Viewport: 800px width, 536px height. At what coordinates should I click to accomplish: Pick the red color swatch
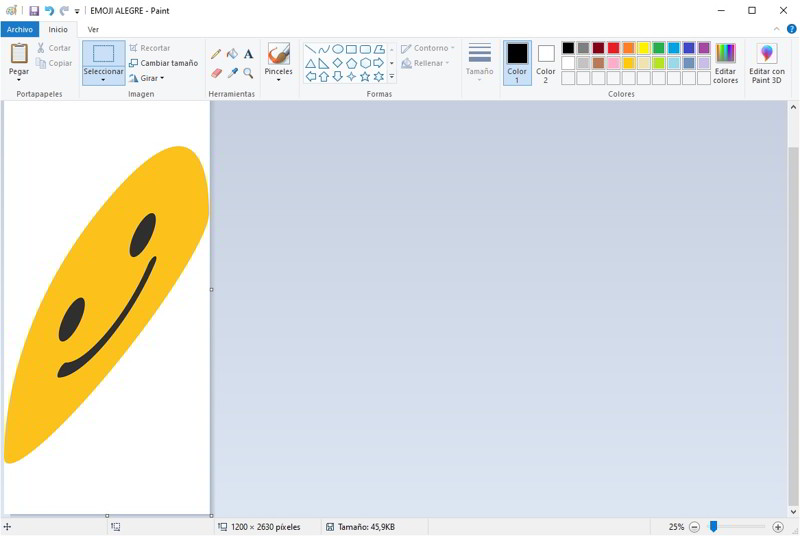click(613, 48)
